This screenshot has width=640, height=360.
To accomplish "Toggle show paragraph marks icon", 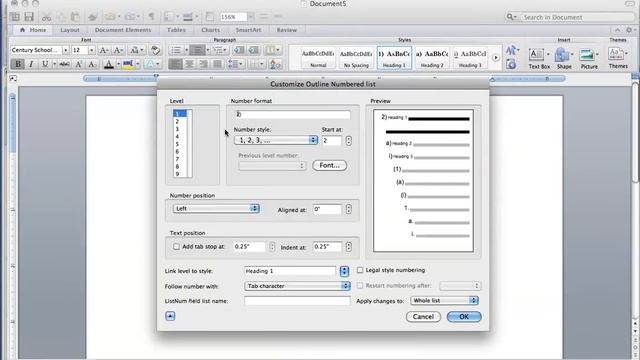I will pyautogui.click(x=151, y=17).
